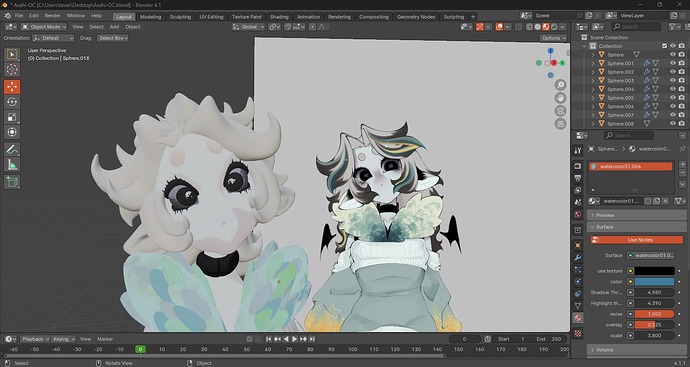Image resolution: width=690 pixels, height=367 pixels.
Task: Select the Add Cube tool
Action: 12,182
